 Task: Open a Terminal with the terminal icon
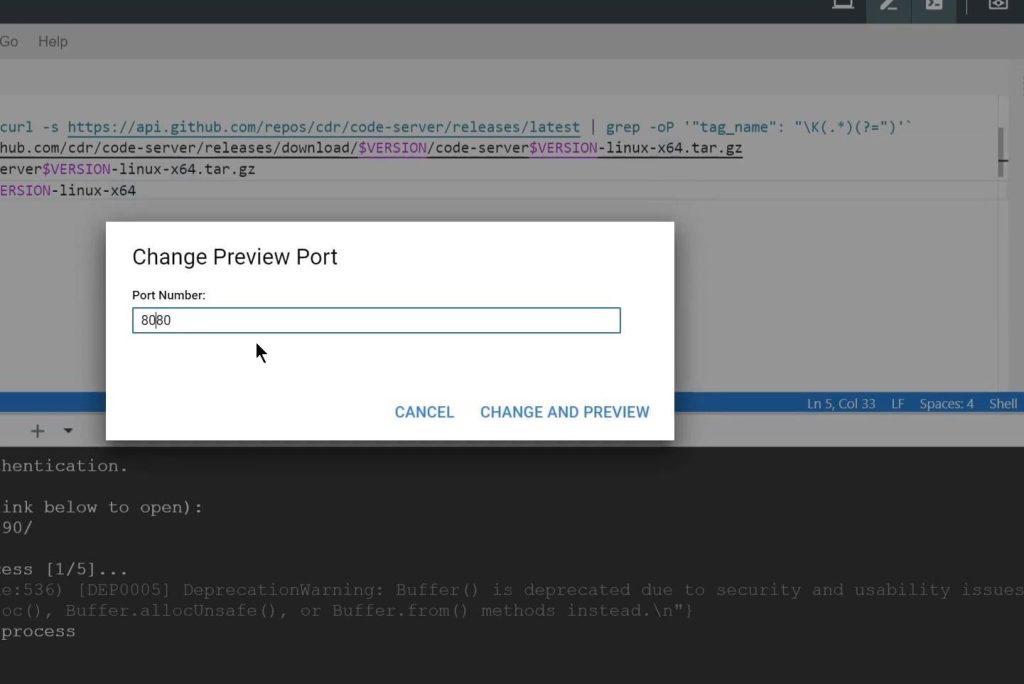click(934, 5)
